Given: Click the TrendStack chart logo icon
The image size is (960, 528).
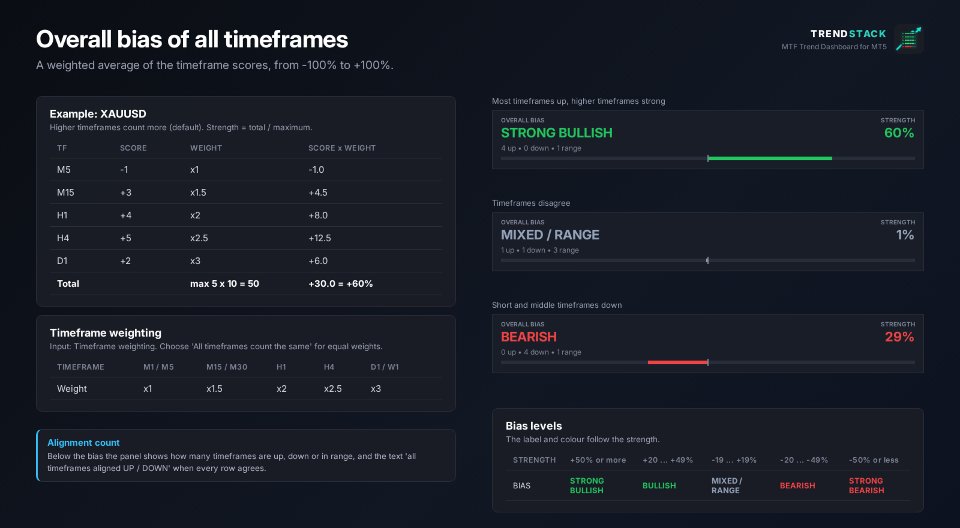Looking at the screenshot, I should pyautogui.click(x=909, y=39).
